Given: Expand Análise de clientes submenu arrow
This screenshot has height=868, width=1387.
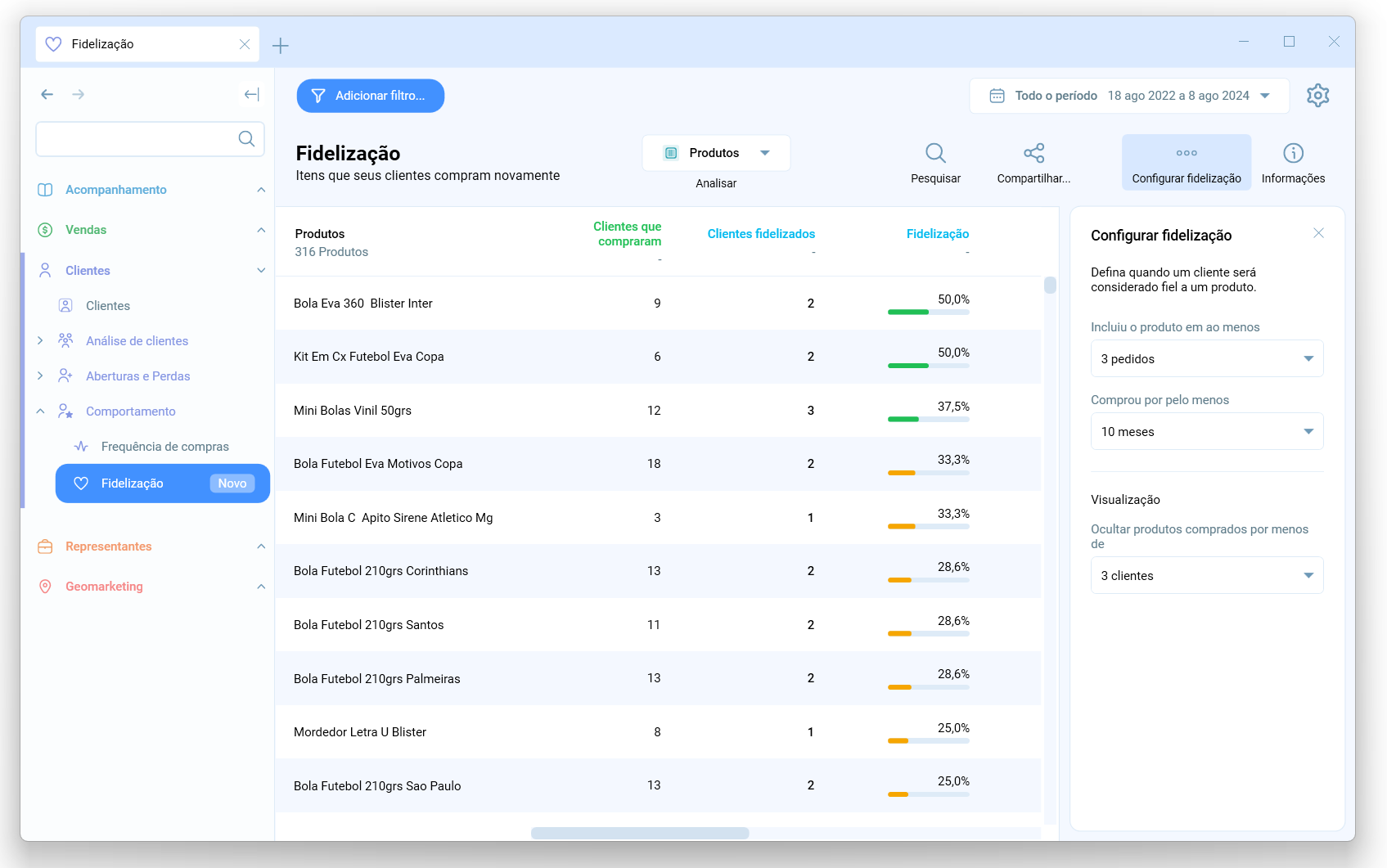Looking at the screenshot, I should click(40, 340).
